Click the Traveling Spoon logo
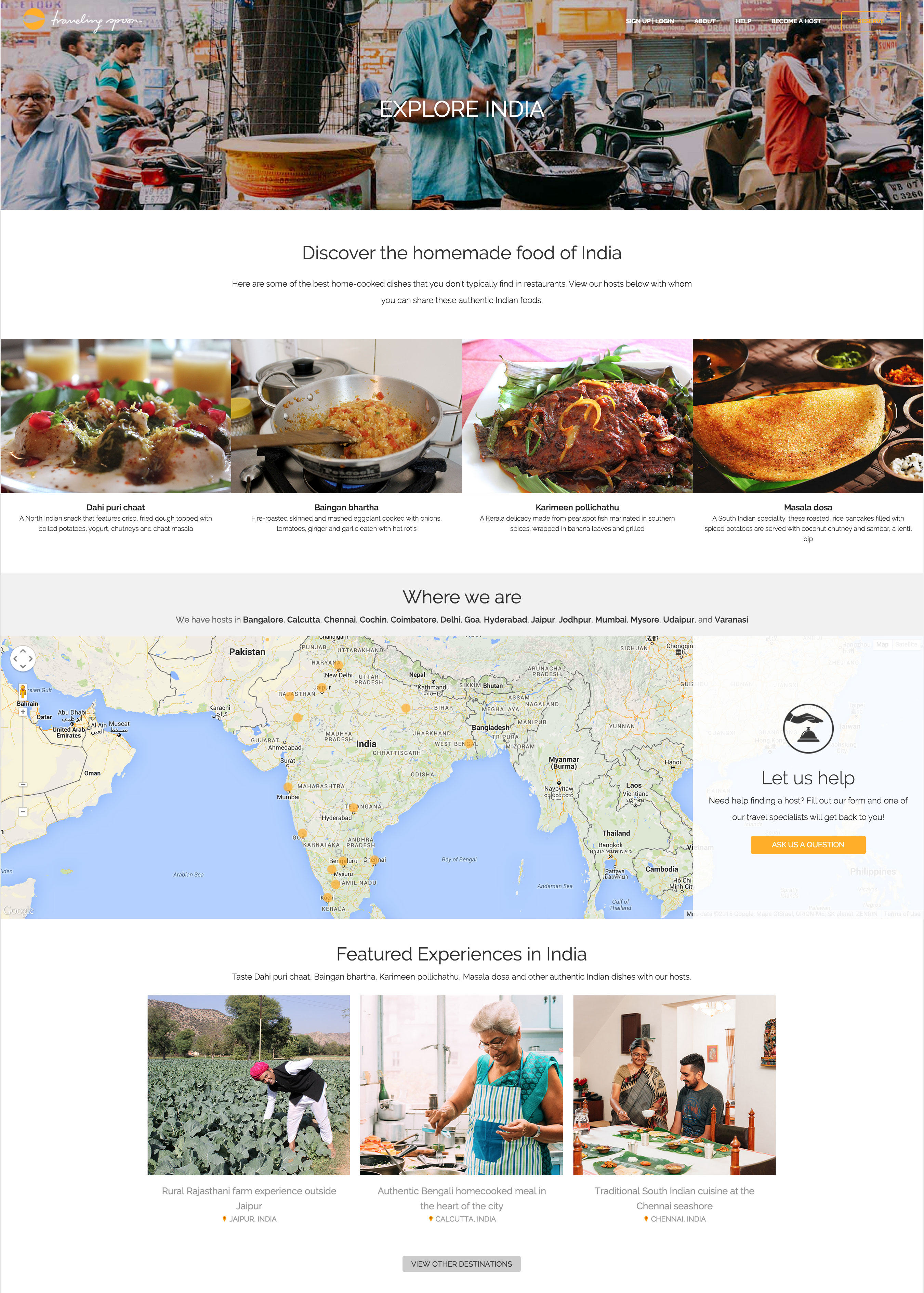924x1293 pixels. [82, 21]
